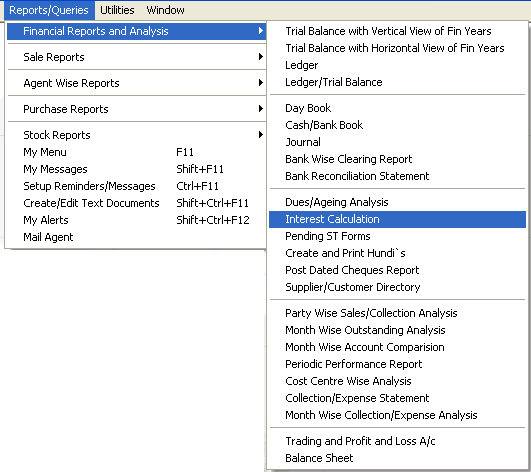Open the Window menu
Image resolution: width=531 pixels, height=472 pixels.
pos(165,10)
